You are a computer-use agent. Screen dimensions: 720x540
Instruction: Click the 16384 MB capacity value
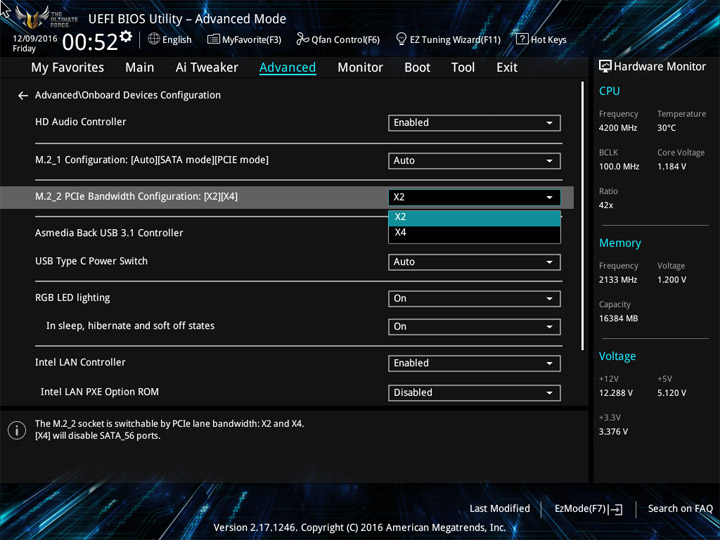pyautogui.click(x=619, y=319)
